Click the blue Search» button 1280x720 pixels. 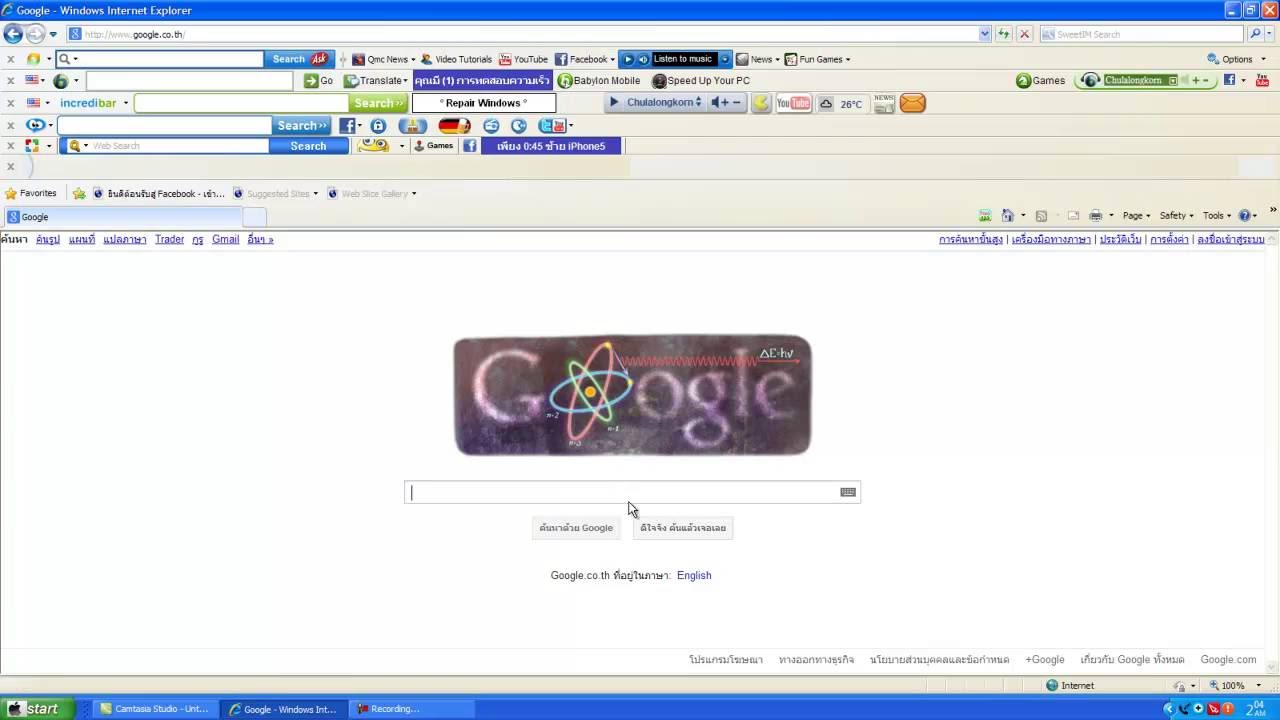[x=302, y=125]
